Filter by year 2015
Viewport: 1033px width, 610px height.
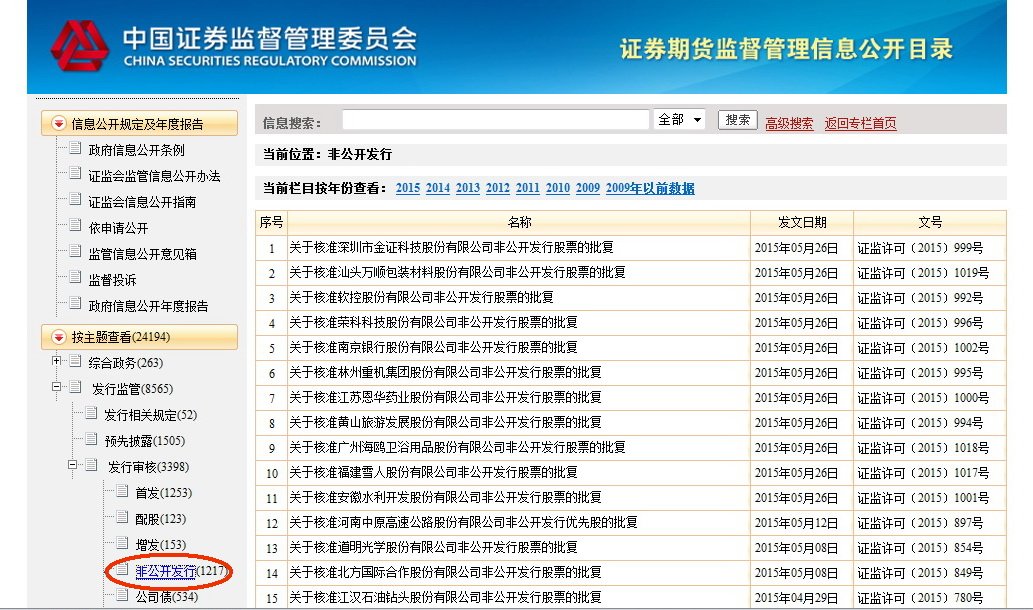click(x=408, y=188)
